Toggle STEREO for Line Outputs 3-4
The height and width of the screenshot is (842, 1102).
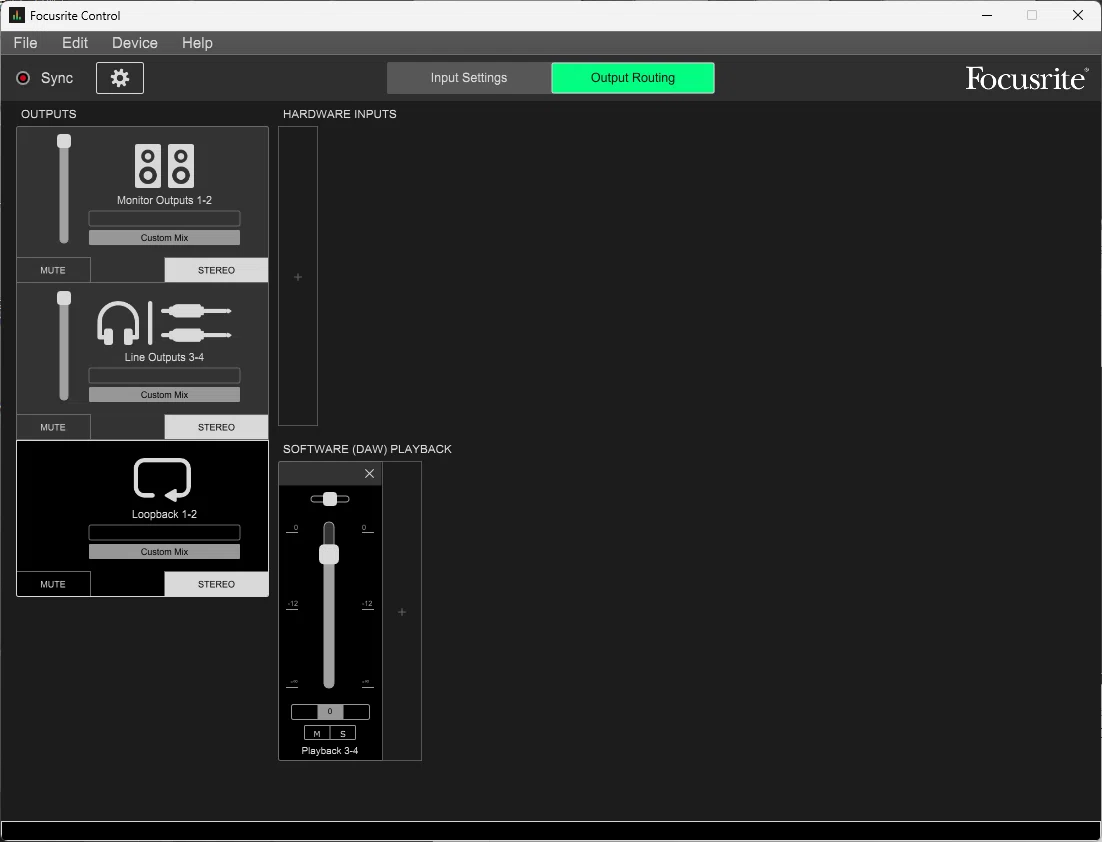tap(216, 427)
